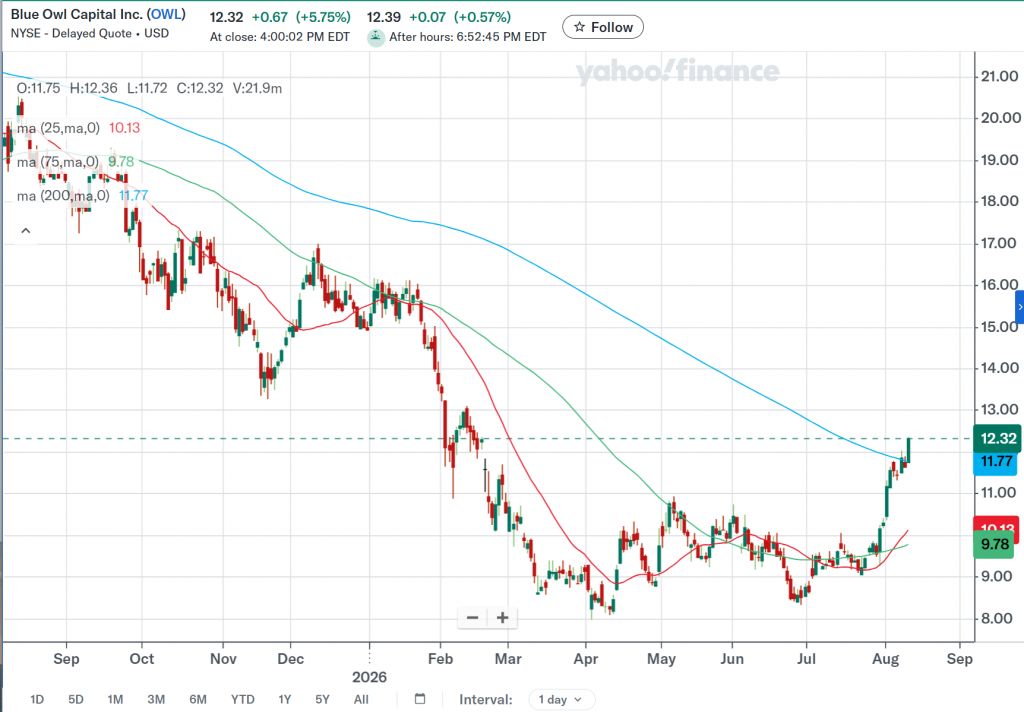Select the 5D range
Viewport: 1024px width, 712px height.
point(76,700)
